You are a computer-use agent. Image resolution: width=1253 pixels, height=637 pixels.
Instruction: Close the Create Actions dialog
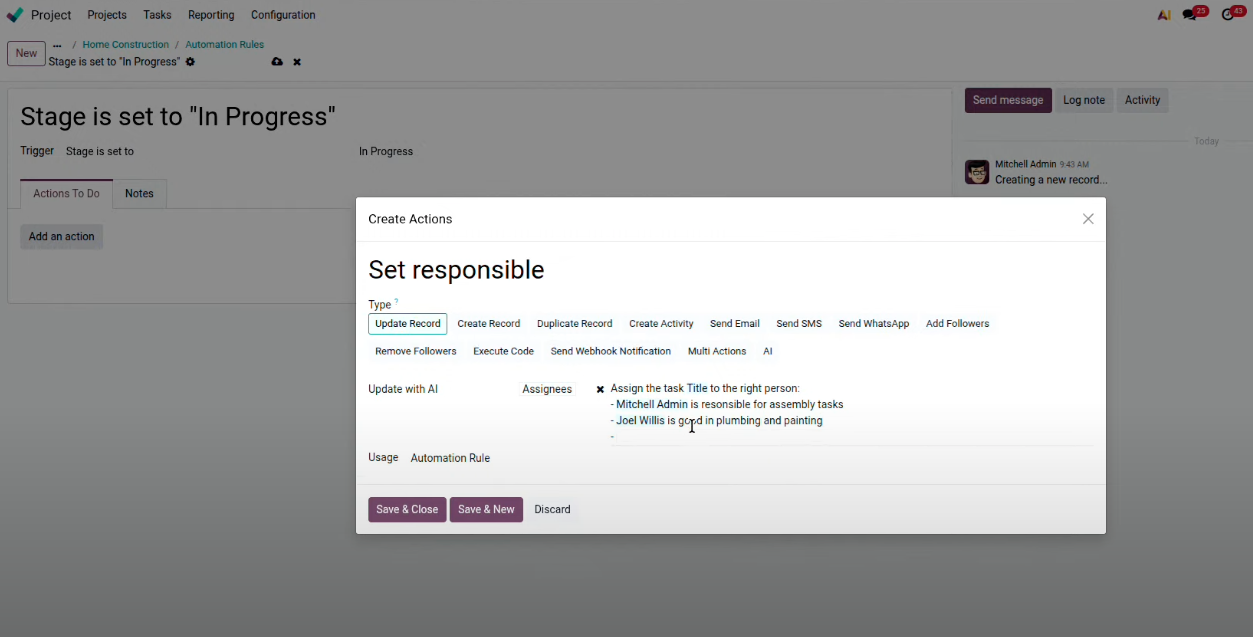(1088, 219)
